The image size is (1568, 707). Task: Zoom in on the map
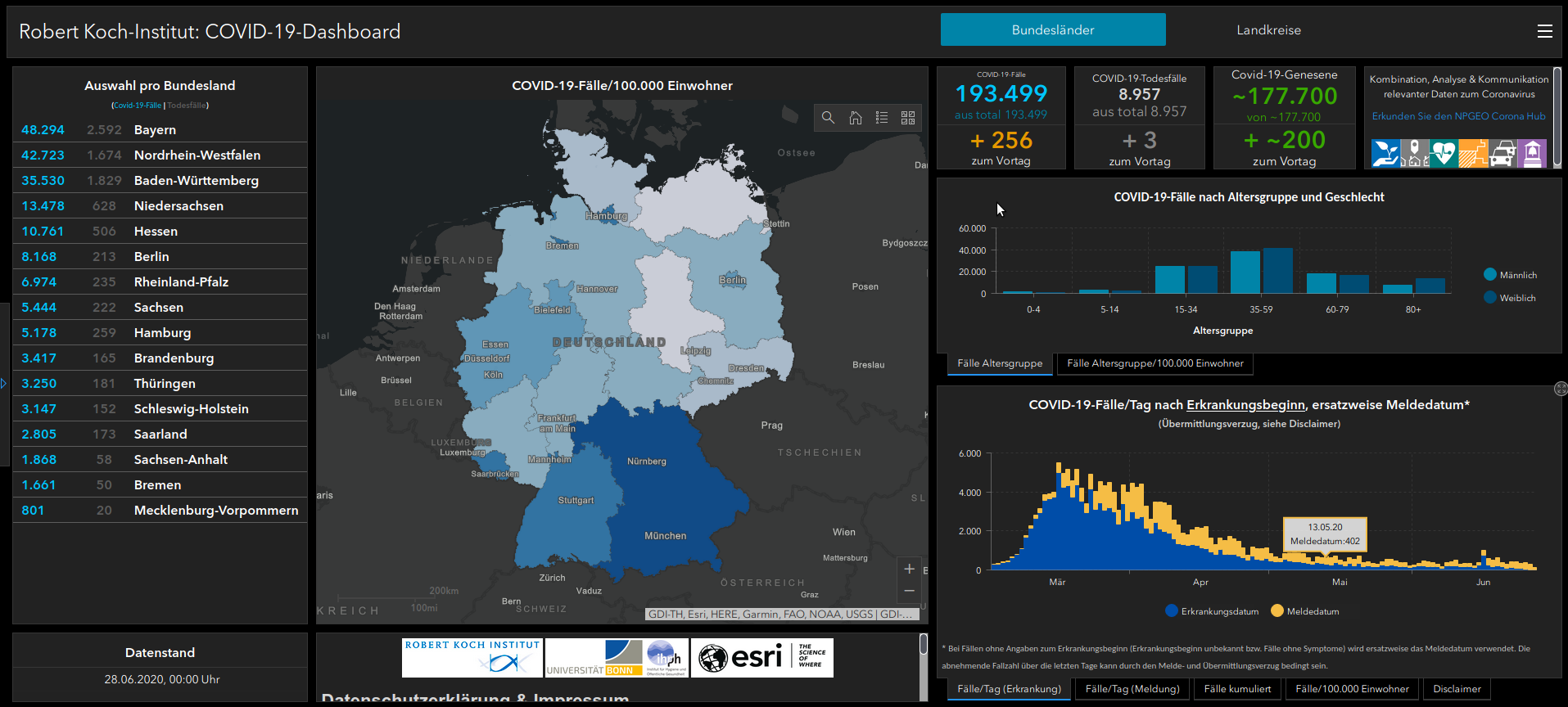909,569
